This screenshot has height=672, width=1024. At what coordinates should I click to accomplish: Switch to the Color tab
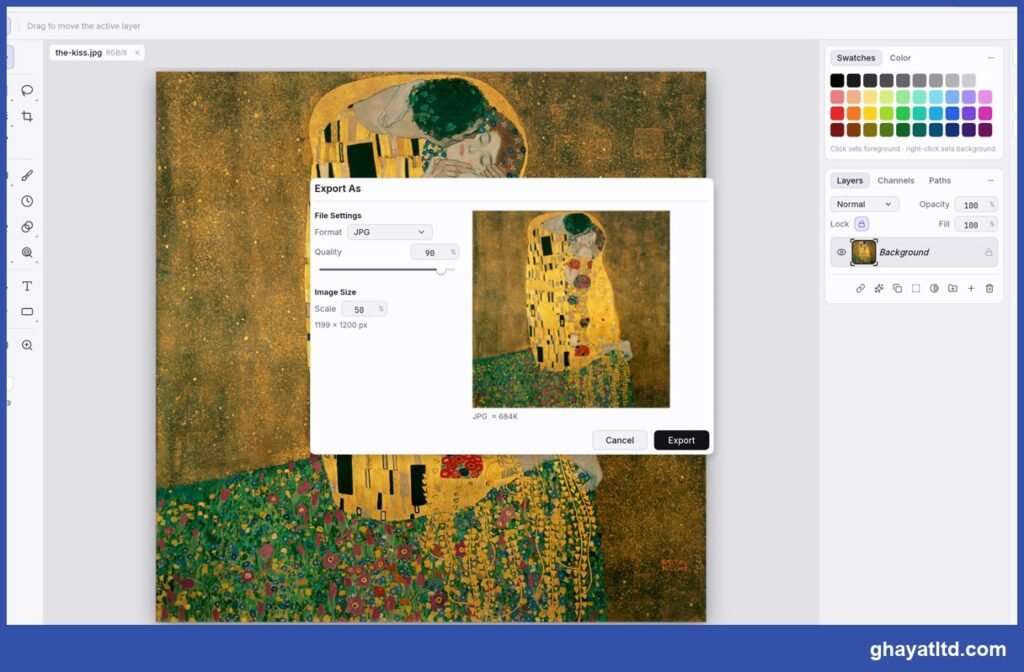pyautogui.click(x=900, y=57)
